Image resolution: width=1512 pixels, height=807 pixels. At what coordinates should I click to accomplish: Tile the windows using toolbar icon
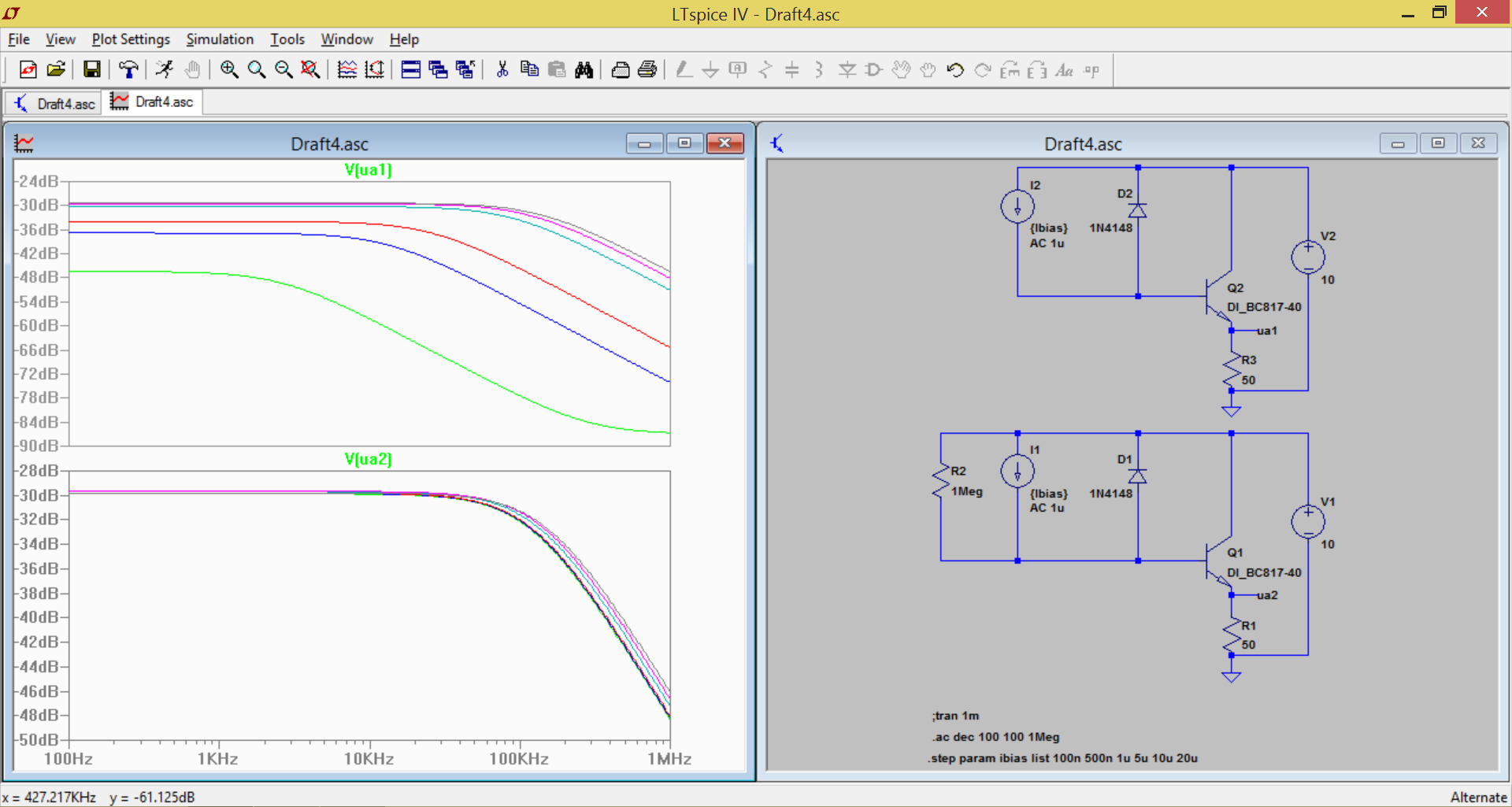(411, 70)
